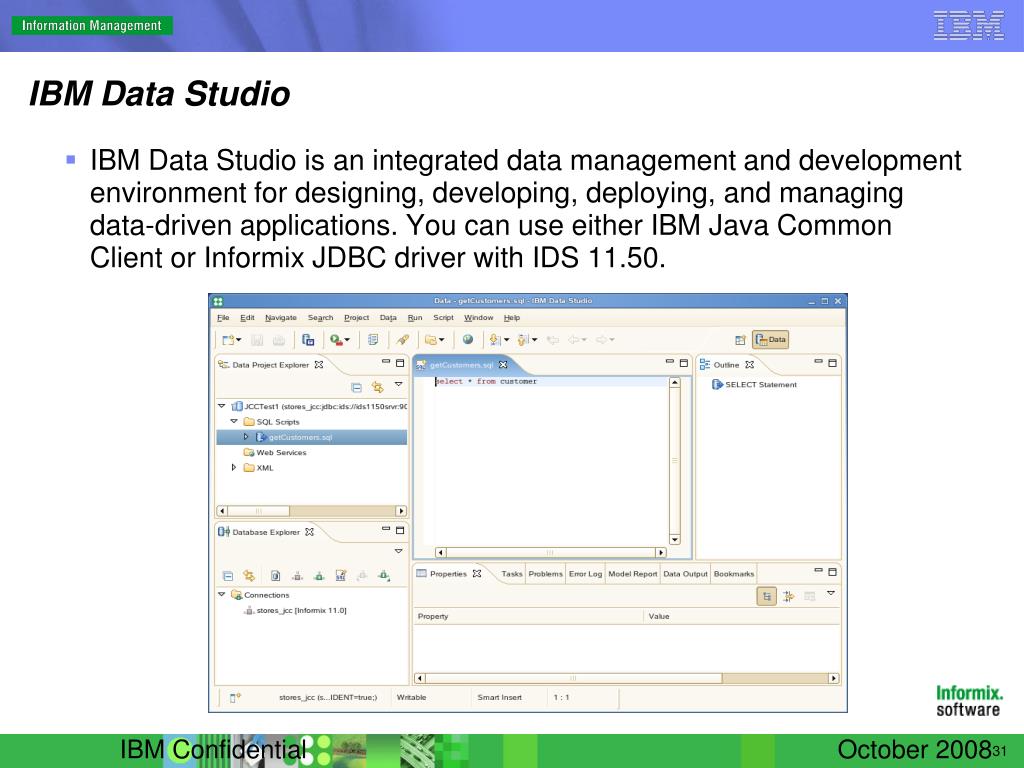The image size is (1024, 768).
Task: Select the SQL Scripts folder
Action: pyautogui.click(x=272, y=422)
